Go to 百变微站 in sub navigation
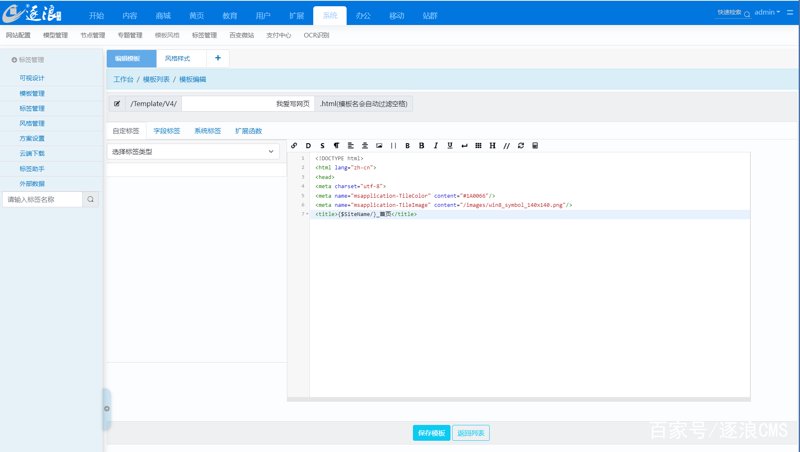Image resolution: width=800 pixels, height=452 pixels. point(242,35)
